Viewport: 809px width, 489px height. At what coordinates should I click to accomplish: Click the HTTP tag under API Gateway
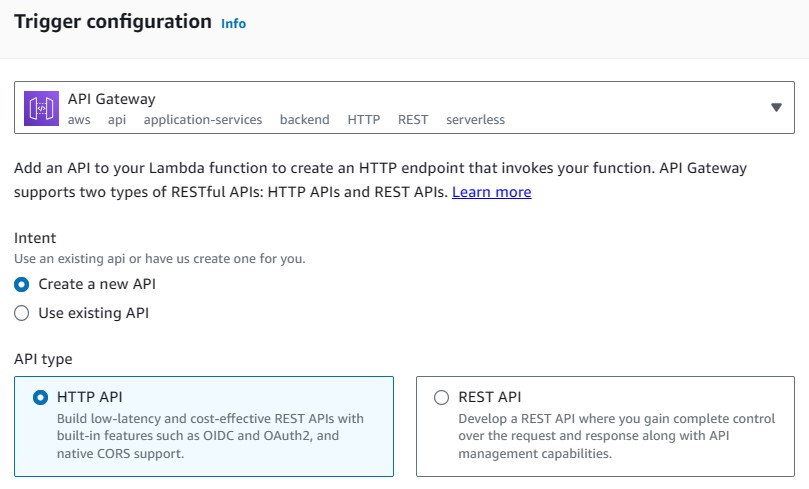(x=363, y=120)
